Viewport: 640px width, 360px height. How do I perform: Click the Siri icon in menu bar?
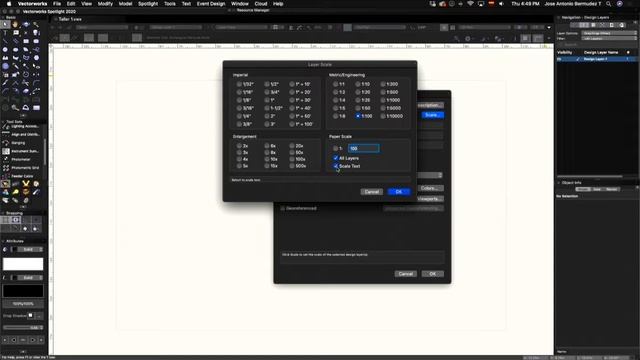pos(619,4)
